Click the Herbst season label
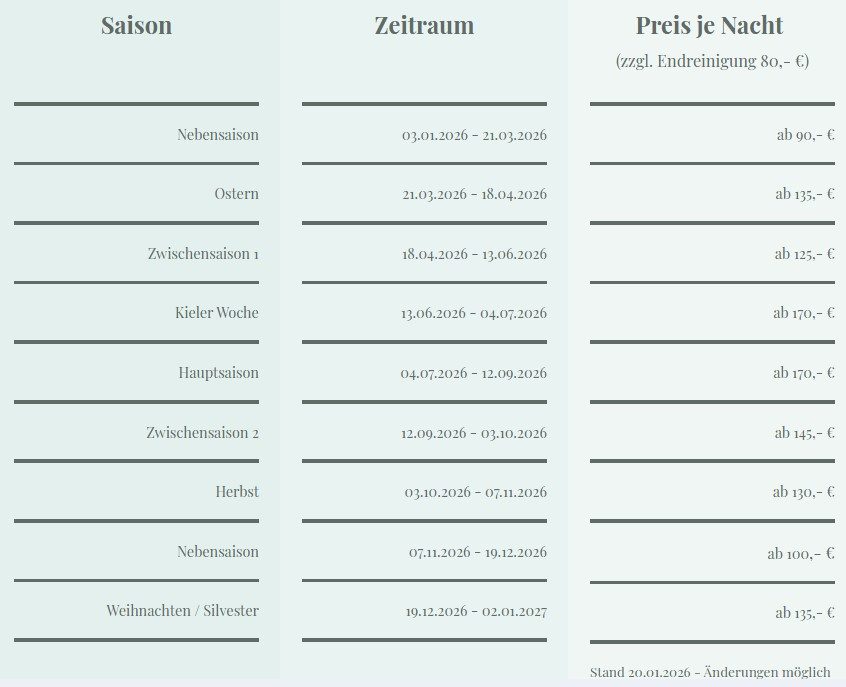846x687 pixels. coord(237,492)
